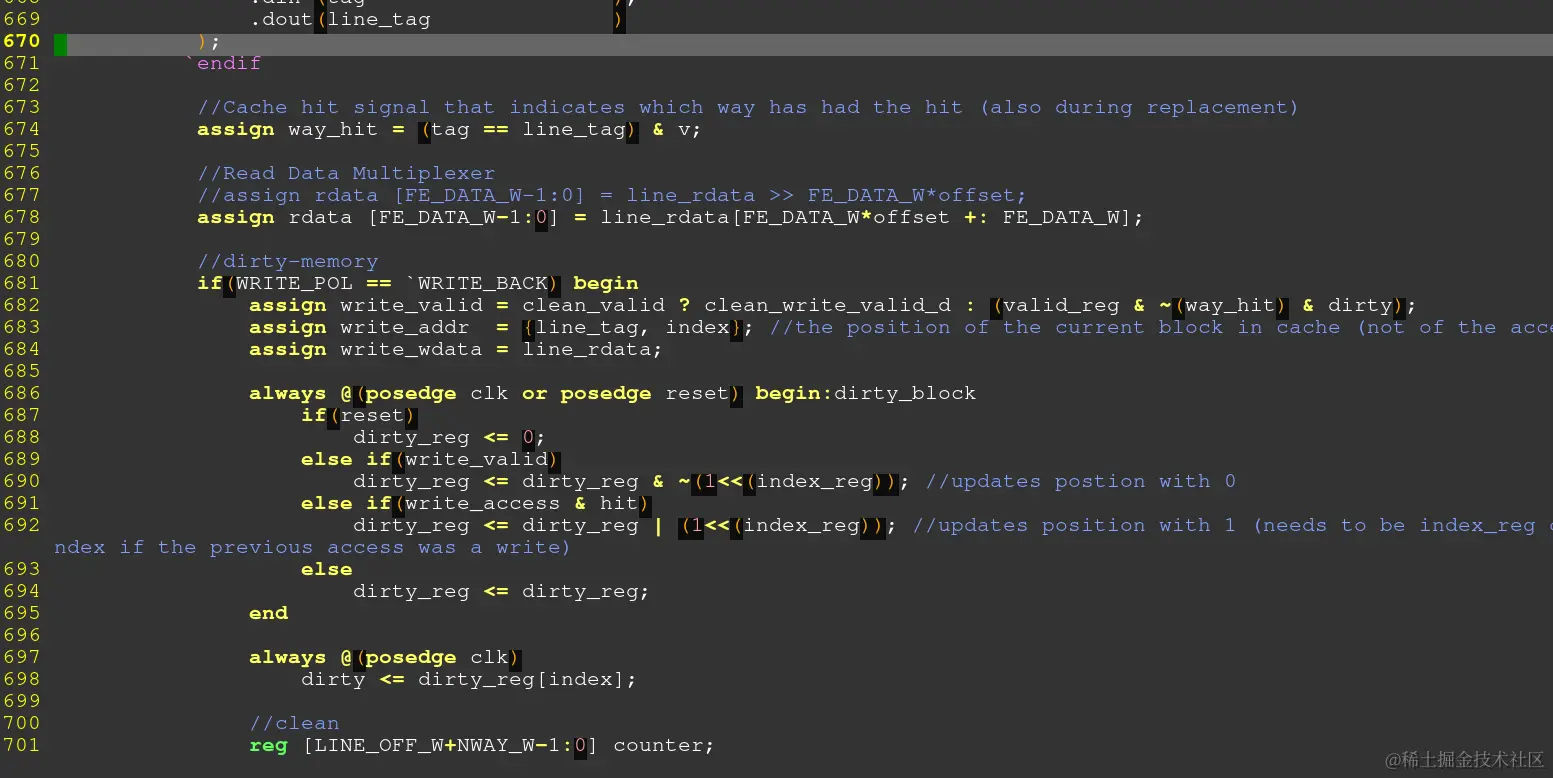The image size is (1553, 778).
Task: Select the "dirty_block" block label
Action: point(905,393)
